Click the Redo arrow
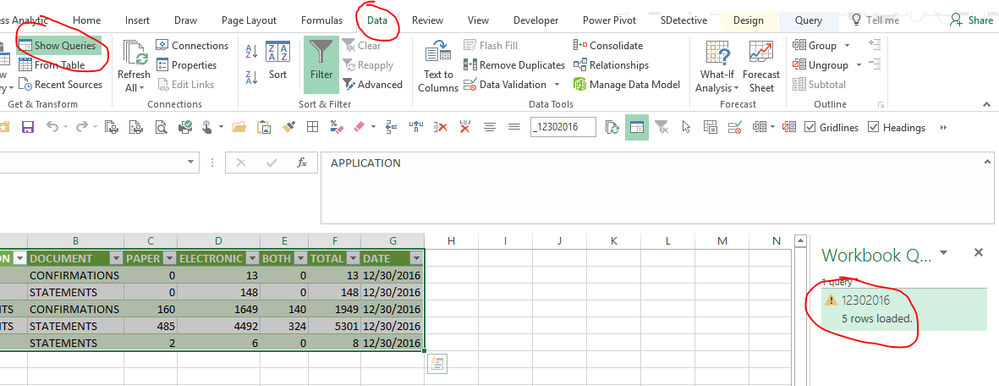The width and height of the screenshot is (999, 386). 82,127
